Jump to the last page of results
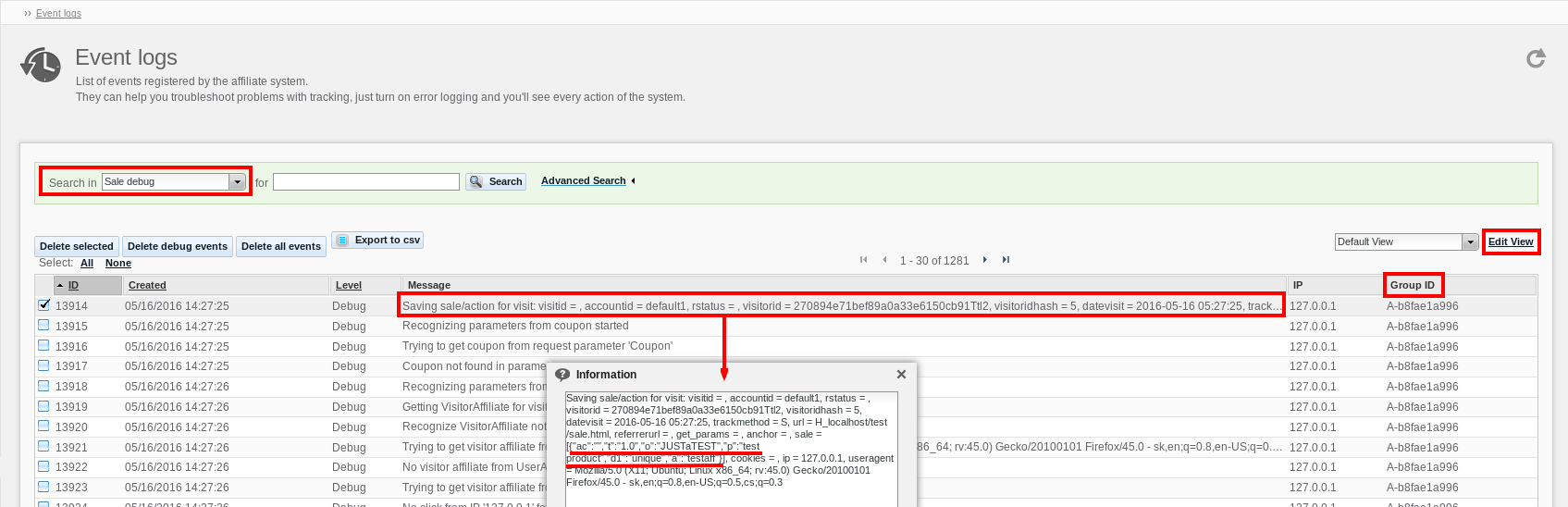Screen dimensions: 1568x507 1006,260
